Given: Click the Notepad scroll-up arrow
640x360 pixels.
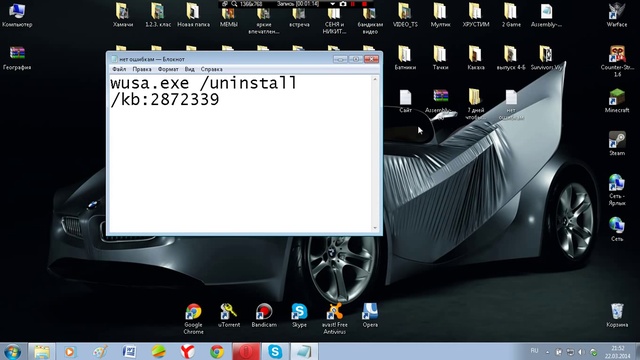Looking at the screenshot, I should click(x=375, y=79).
